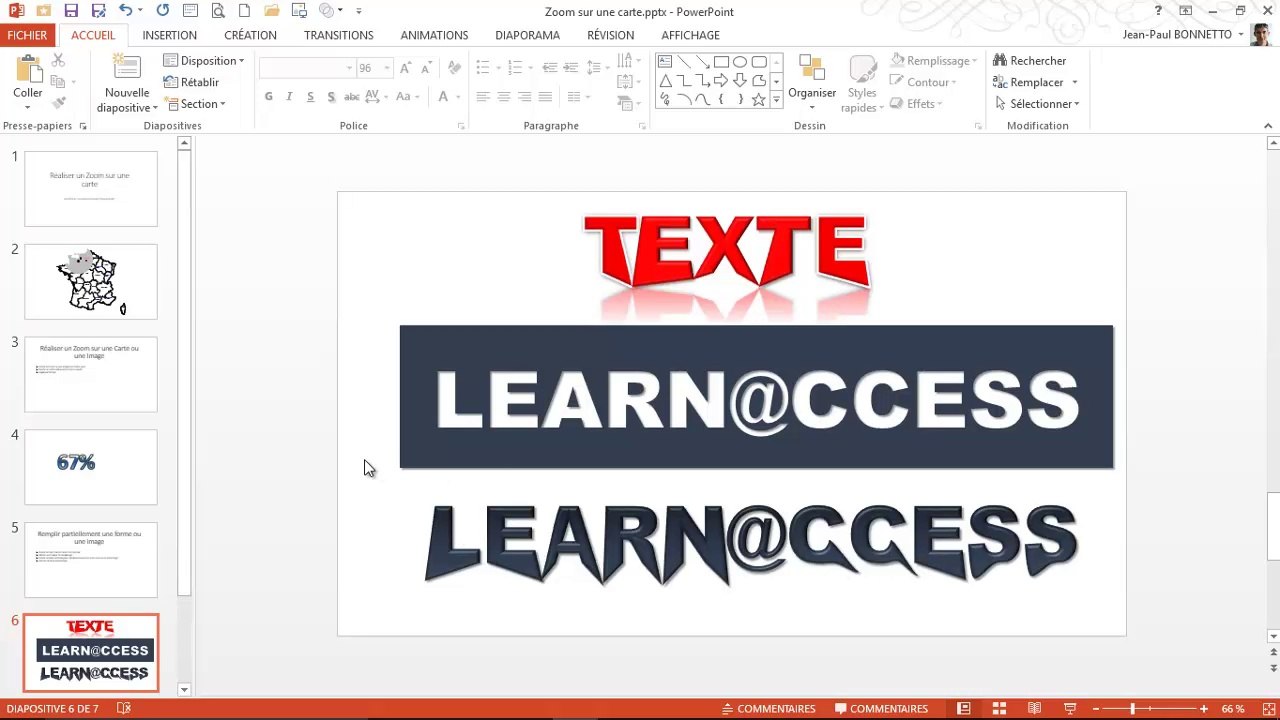Image resolution: width=1280 pixels, height=720 pixels.
Task: Add a Nouvelle diapositive
Action: [126, 84]
